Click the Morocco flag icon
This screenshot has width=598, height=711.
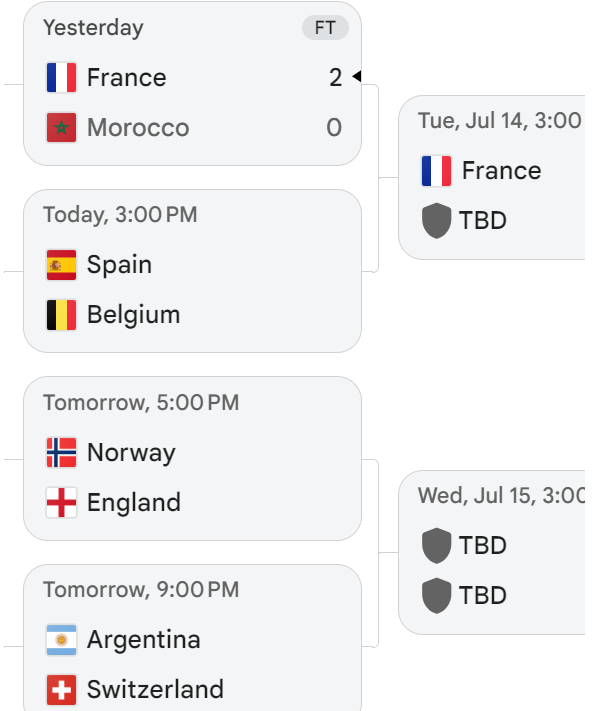pos(61,127)
